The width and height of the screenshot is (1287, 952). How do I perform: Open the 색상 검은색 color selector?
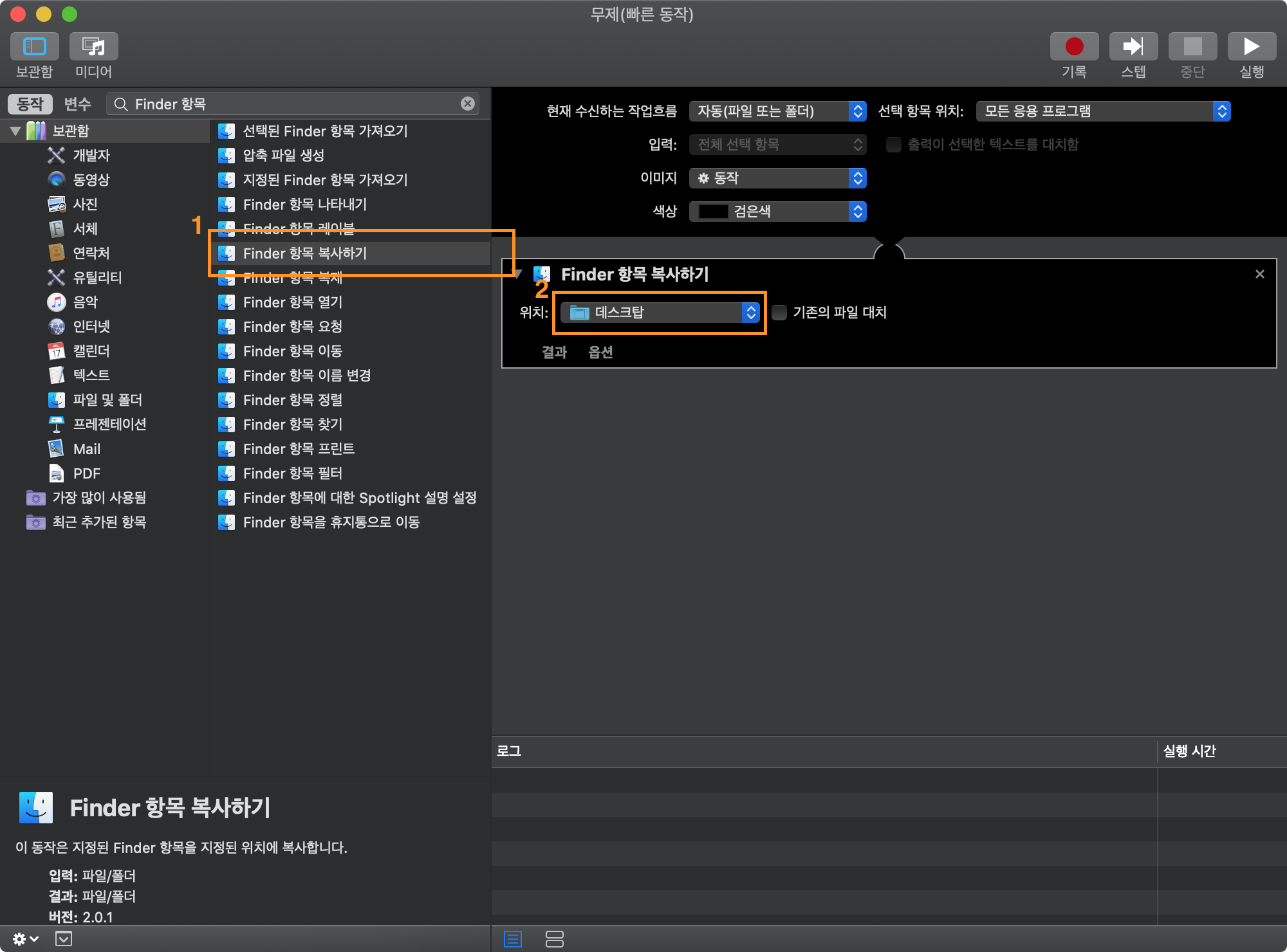click(777, 212)
